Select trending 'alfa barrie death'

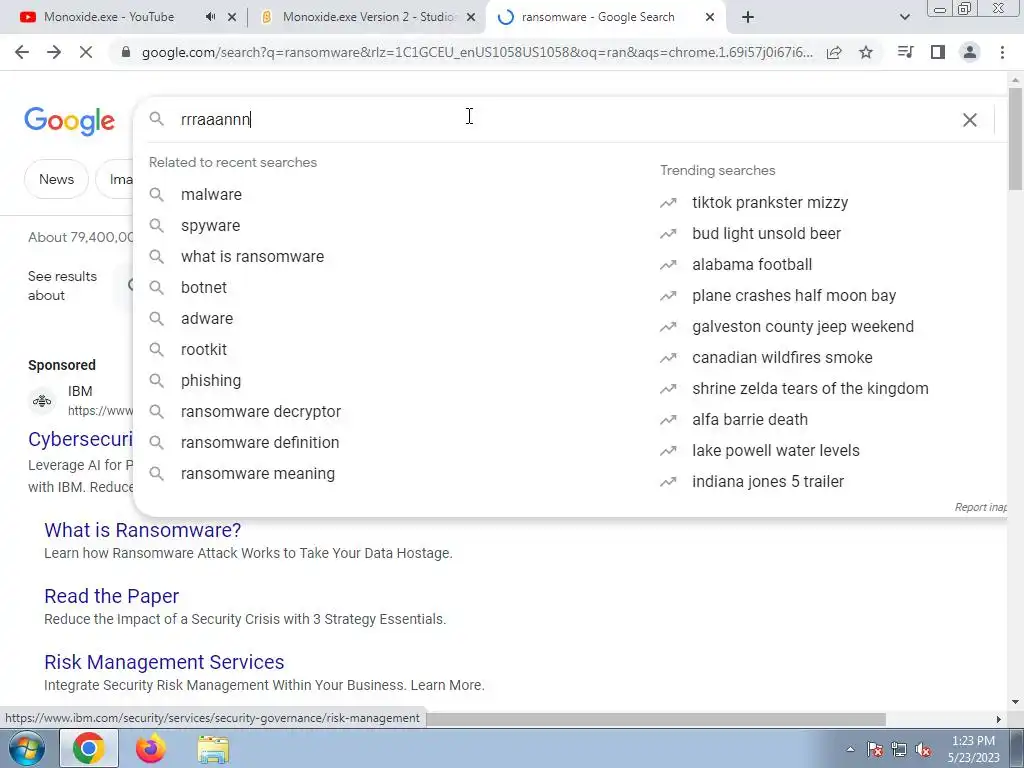tap(750, 420)
